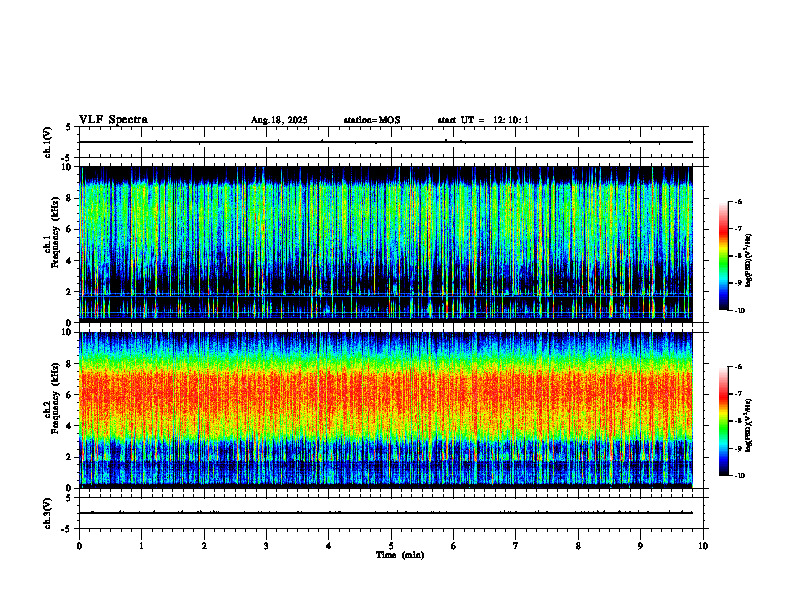Image resolution: width=792 pixels, height=612 pixels.
Task: Click the ch.3 voltage waveform trace
Action: click(386, 513)
